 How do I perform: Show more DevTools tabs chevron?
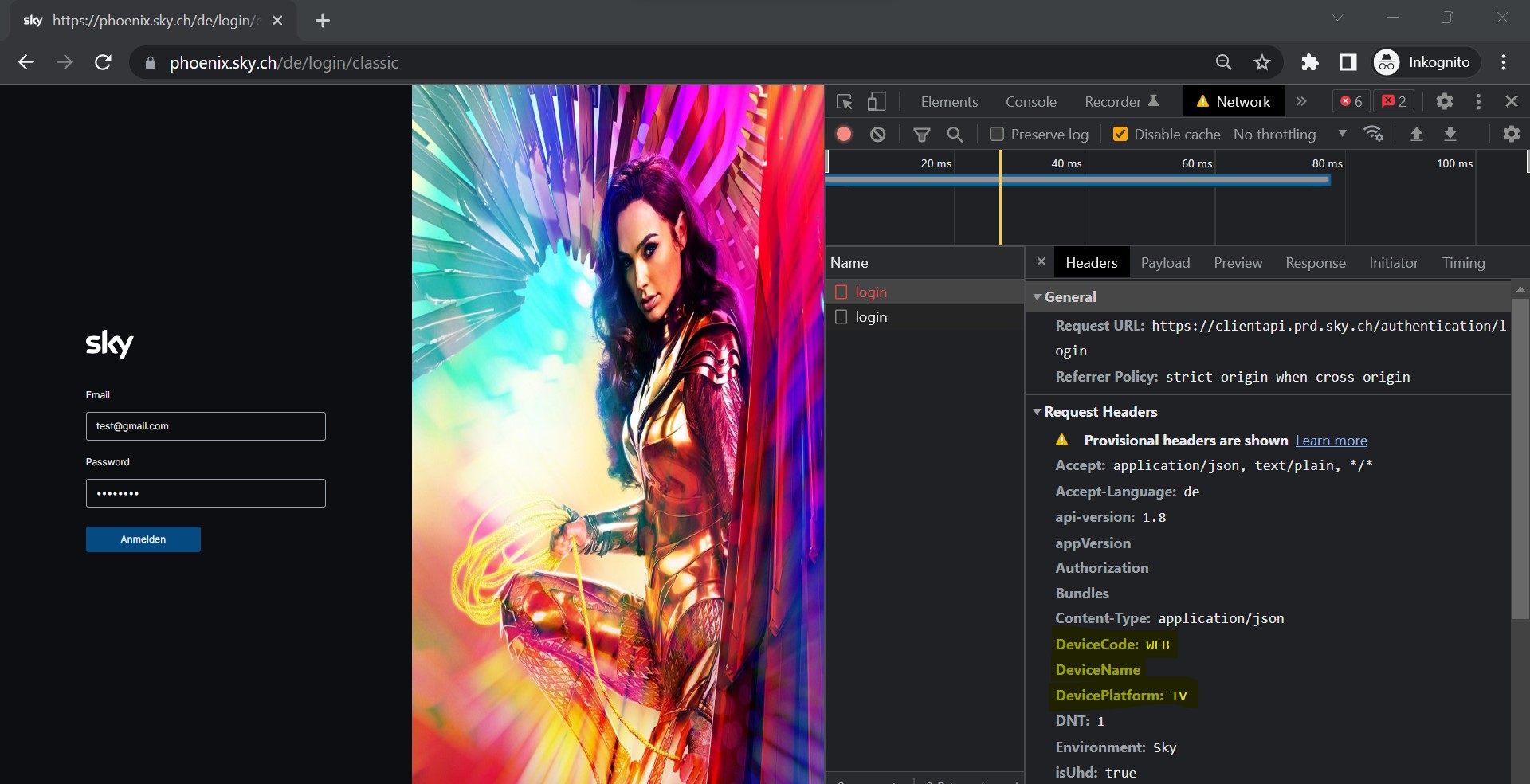tap(1301, 101)
